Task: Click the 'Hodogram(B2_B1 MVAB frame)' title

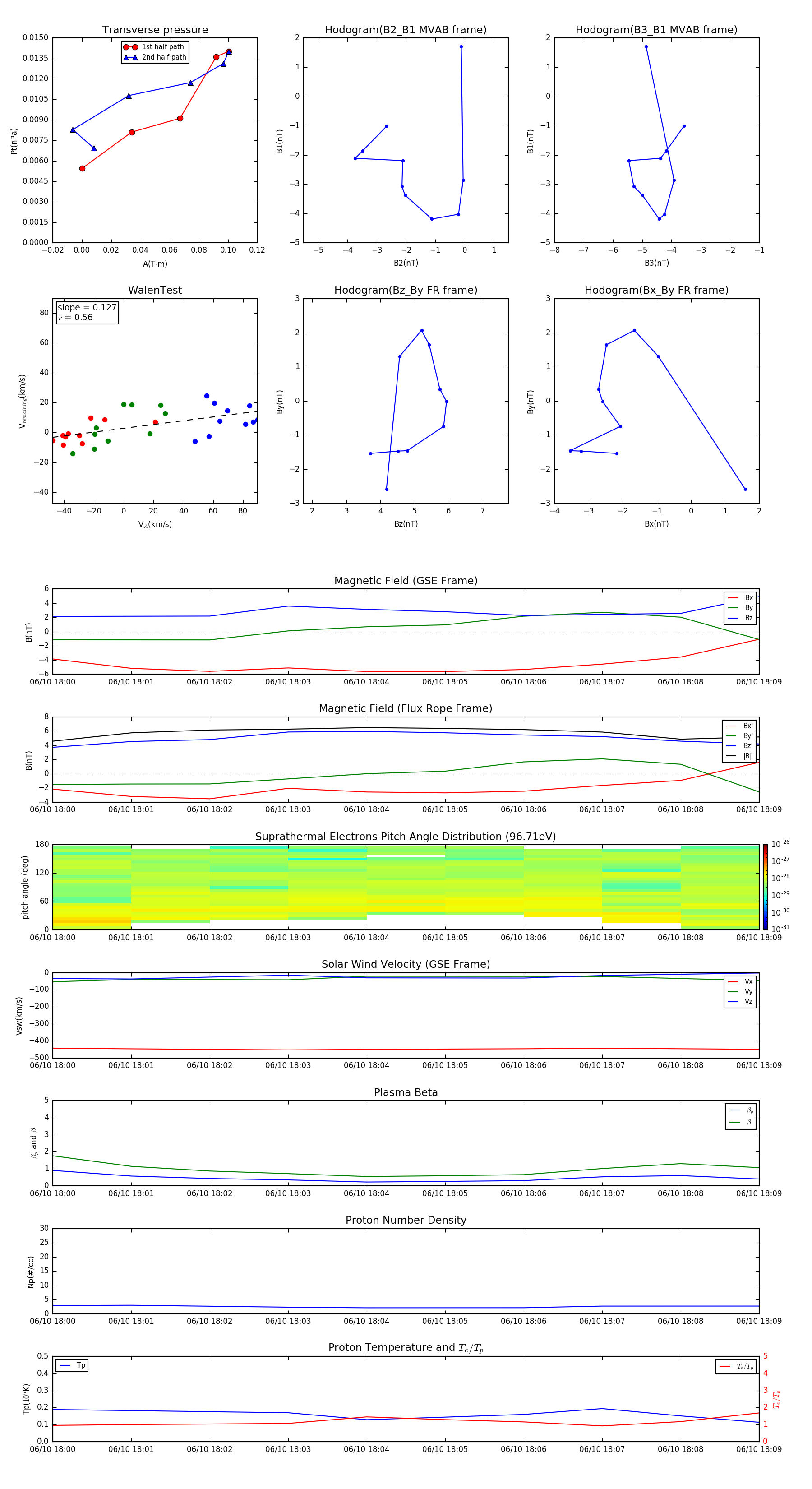Action: (x=405, y=30)
